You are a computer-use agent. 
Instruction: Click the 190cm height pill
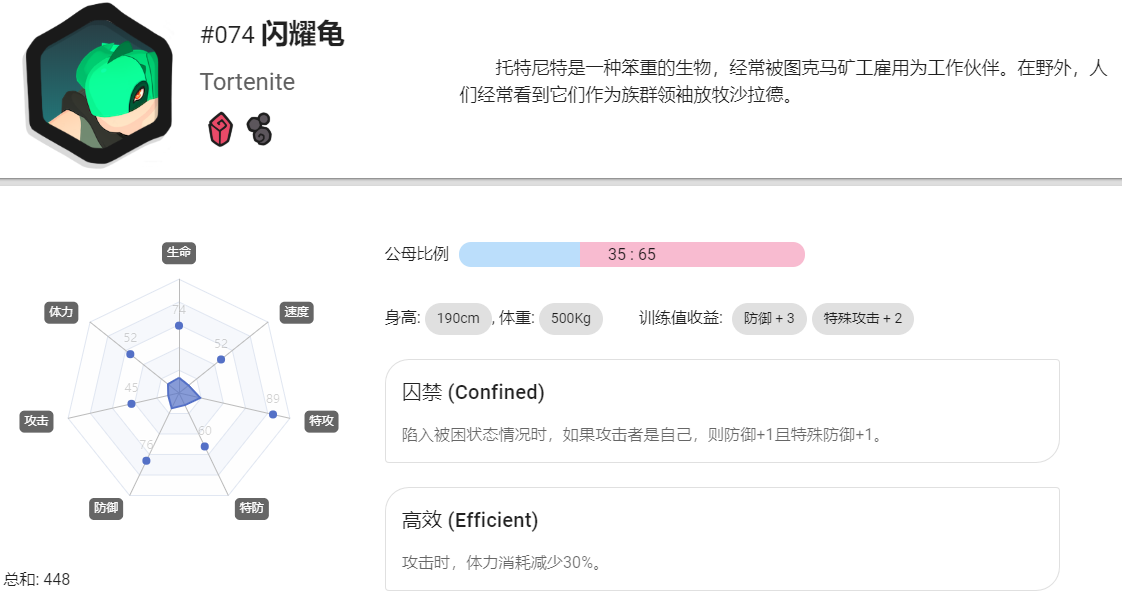458,319
